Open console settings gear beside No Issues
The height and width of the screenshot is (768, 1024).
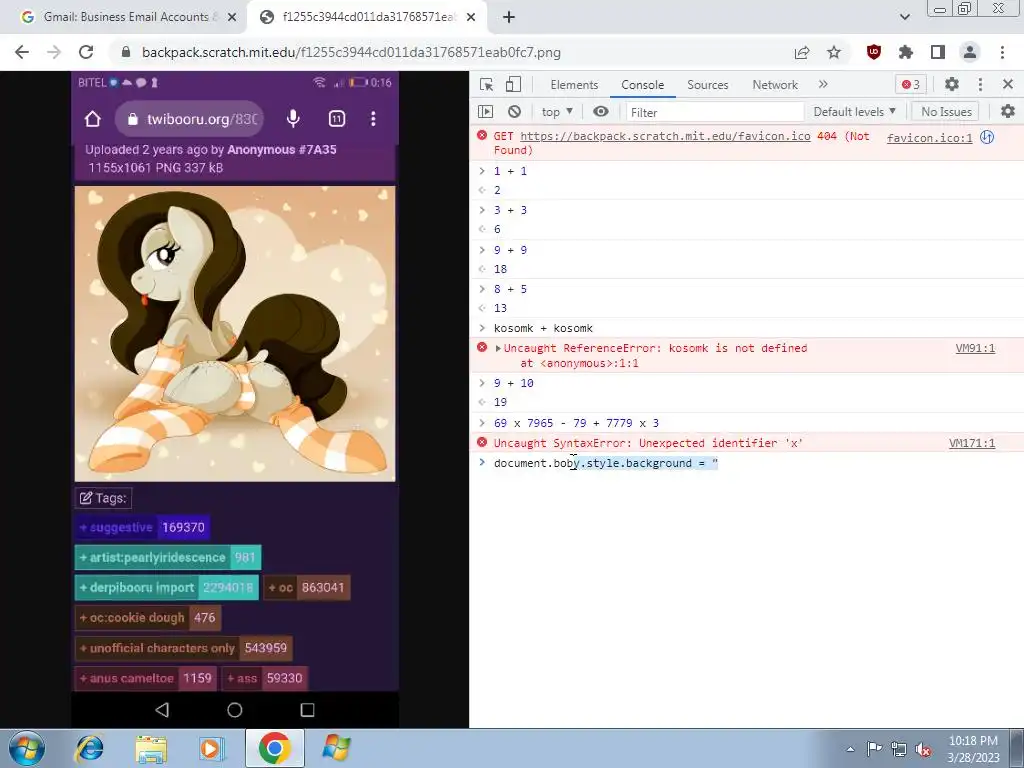pos(1008,112)
